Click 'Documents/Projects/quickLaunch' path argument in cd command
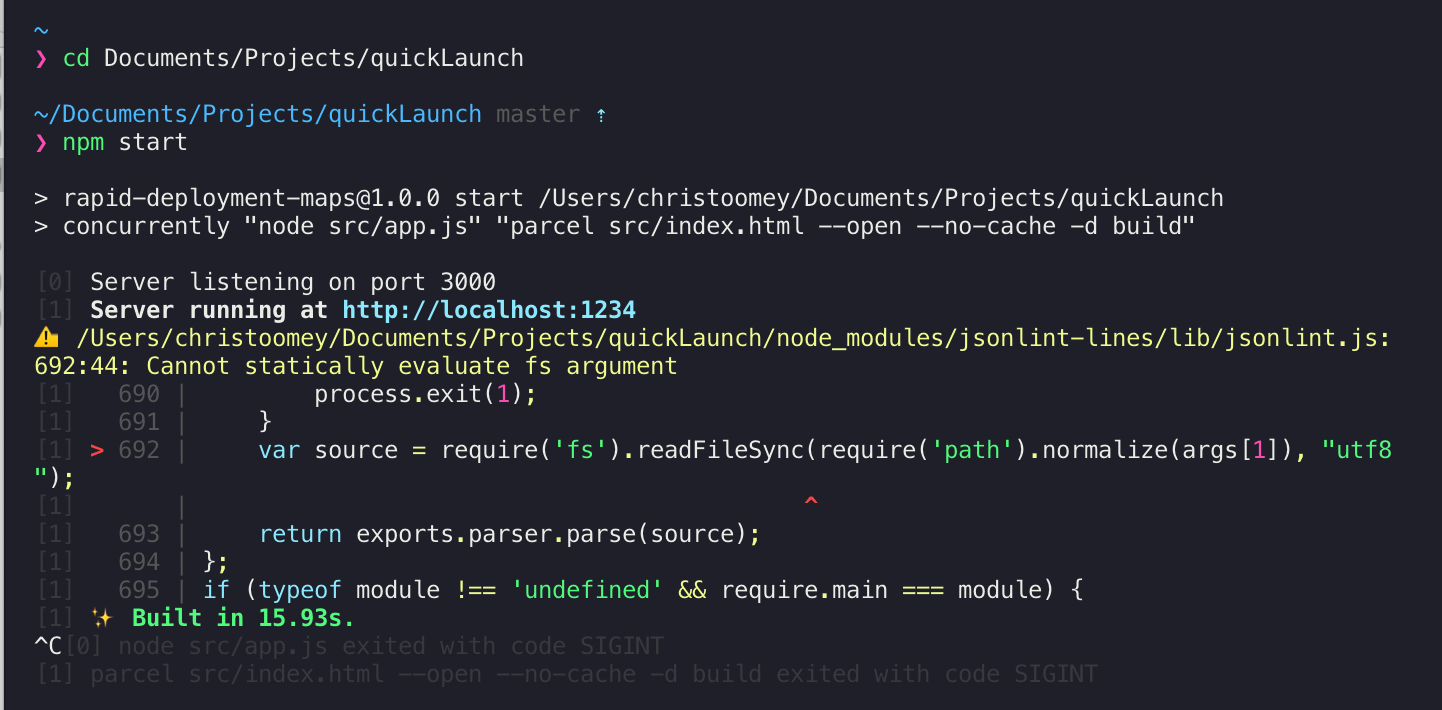Image resolution: width=1442 pixels, height=710 pixels. coord(314,58)
